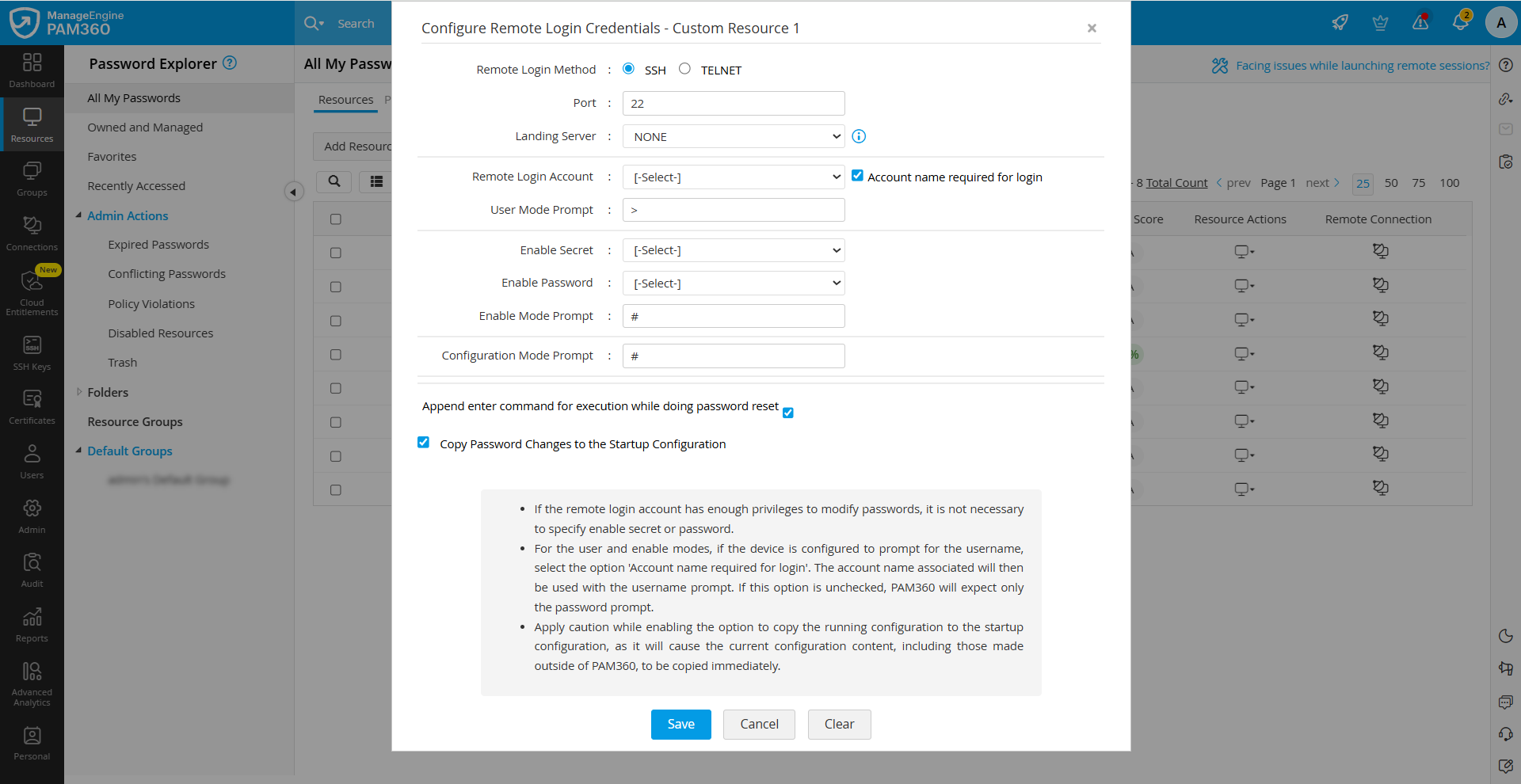Expand the Enable Secret dropdown
Screen dimensions: 1521x784
[x=734, y=250]
